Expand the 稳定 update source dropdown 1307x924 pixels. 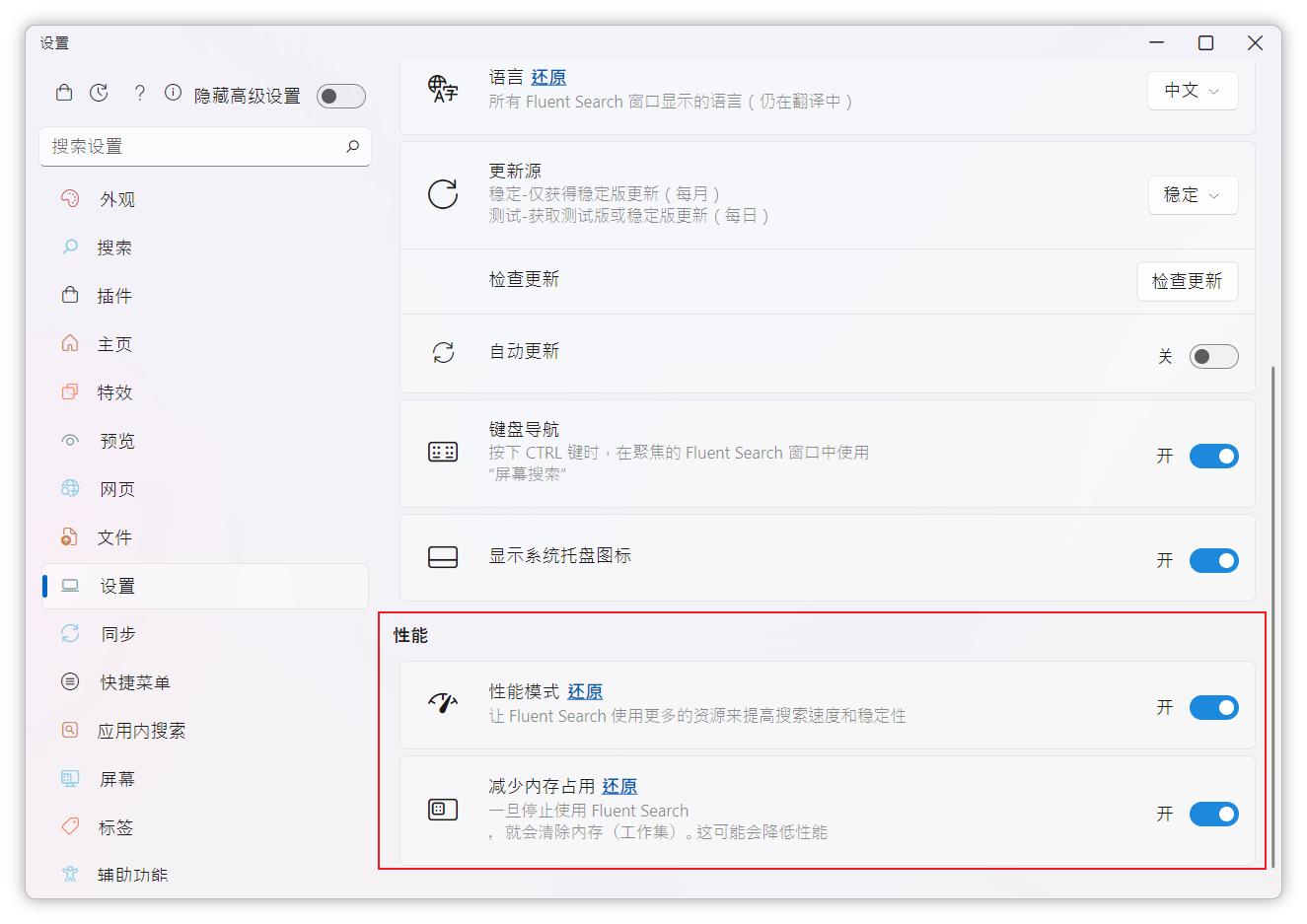tap(1192, 195)
